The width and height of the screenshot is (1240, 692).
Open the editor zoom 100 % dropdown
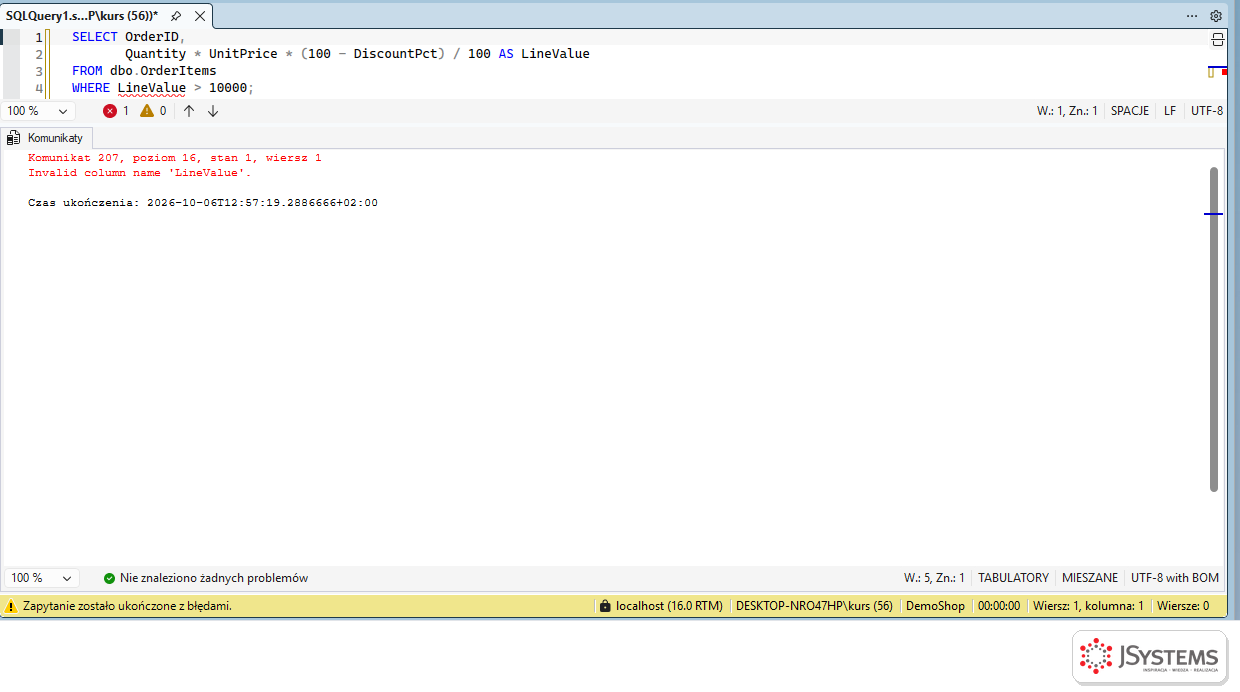pos(39,111)
